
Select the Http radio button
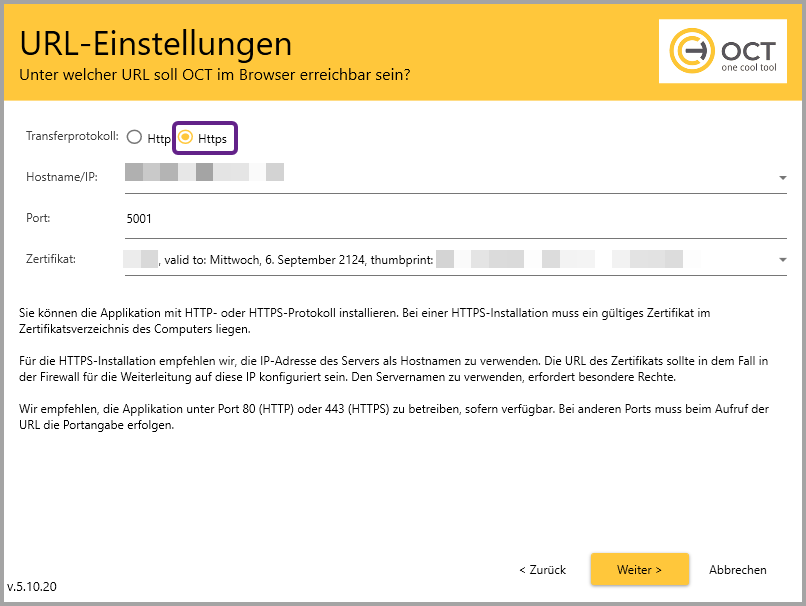(135, 138)
